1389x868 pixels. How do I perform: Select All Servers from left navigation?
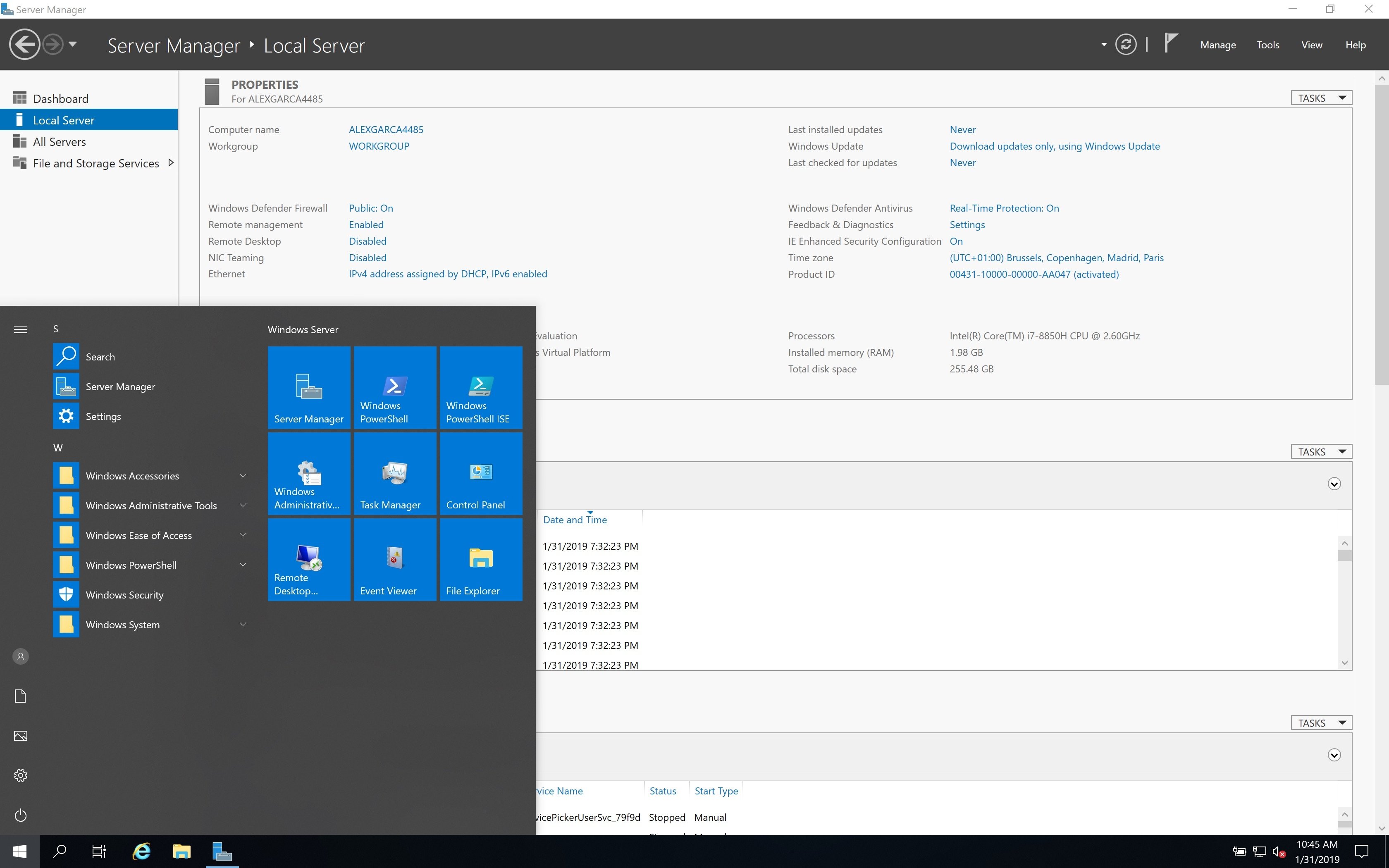pyautogui.click(x=60, y=141)
